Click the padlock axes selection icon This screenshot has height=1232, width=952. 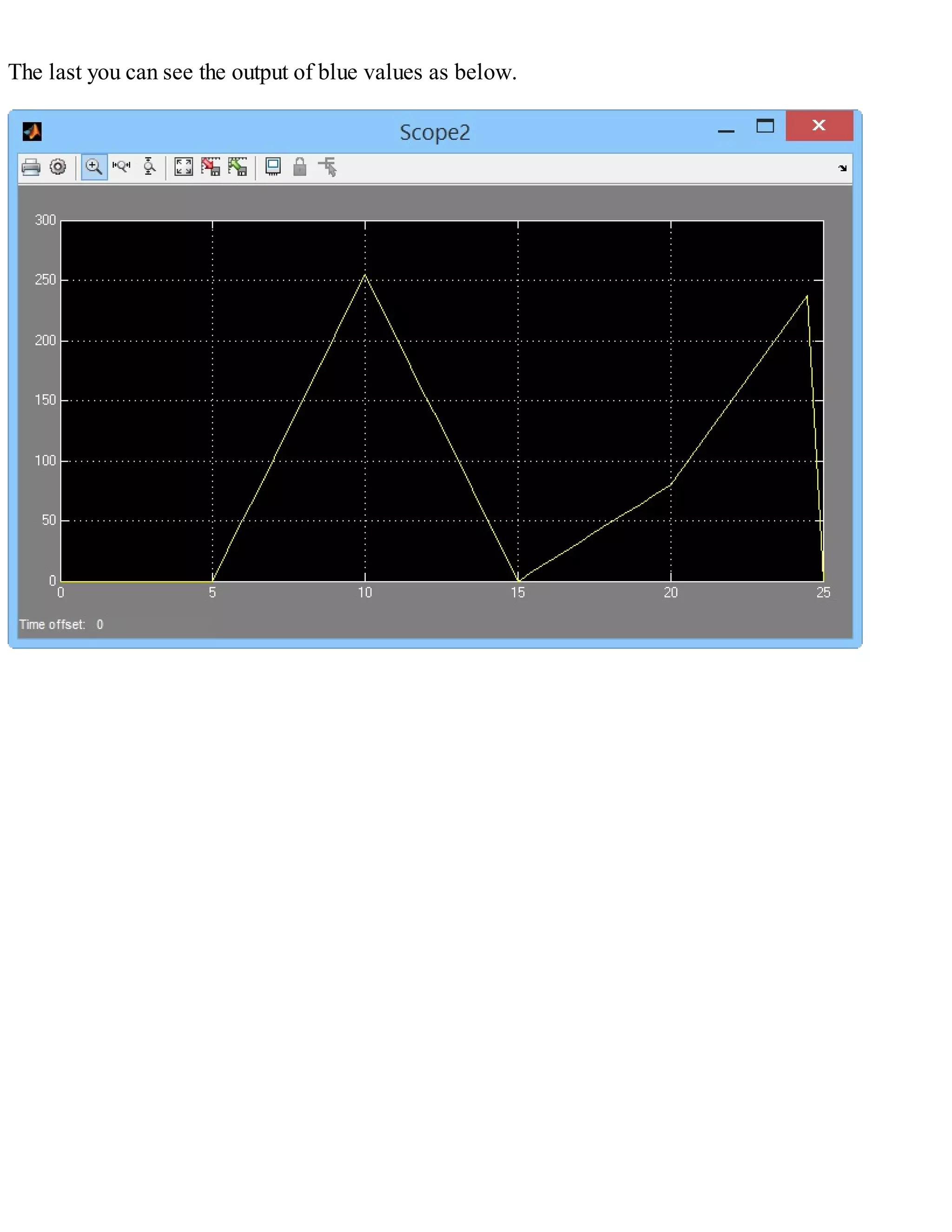(299, 167)
